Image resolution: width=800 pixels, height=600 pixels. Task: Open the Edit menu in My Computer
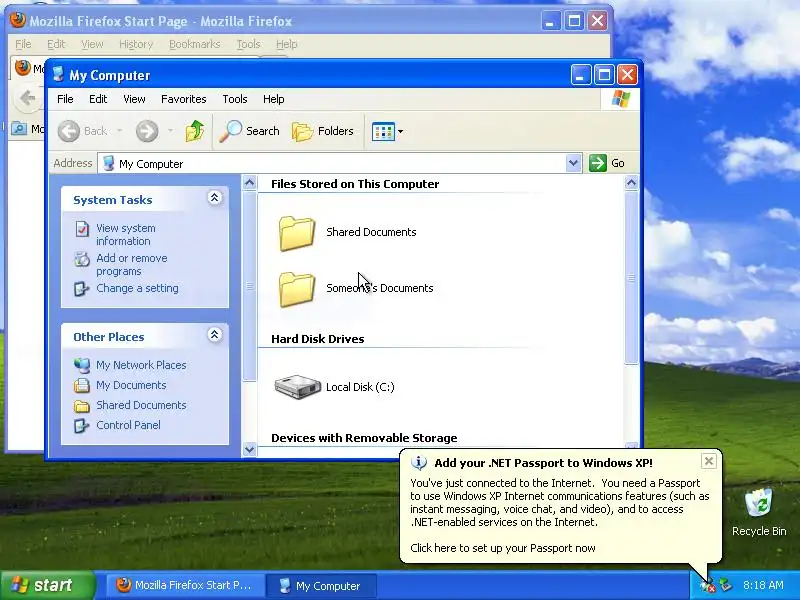98,99
